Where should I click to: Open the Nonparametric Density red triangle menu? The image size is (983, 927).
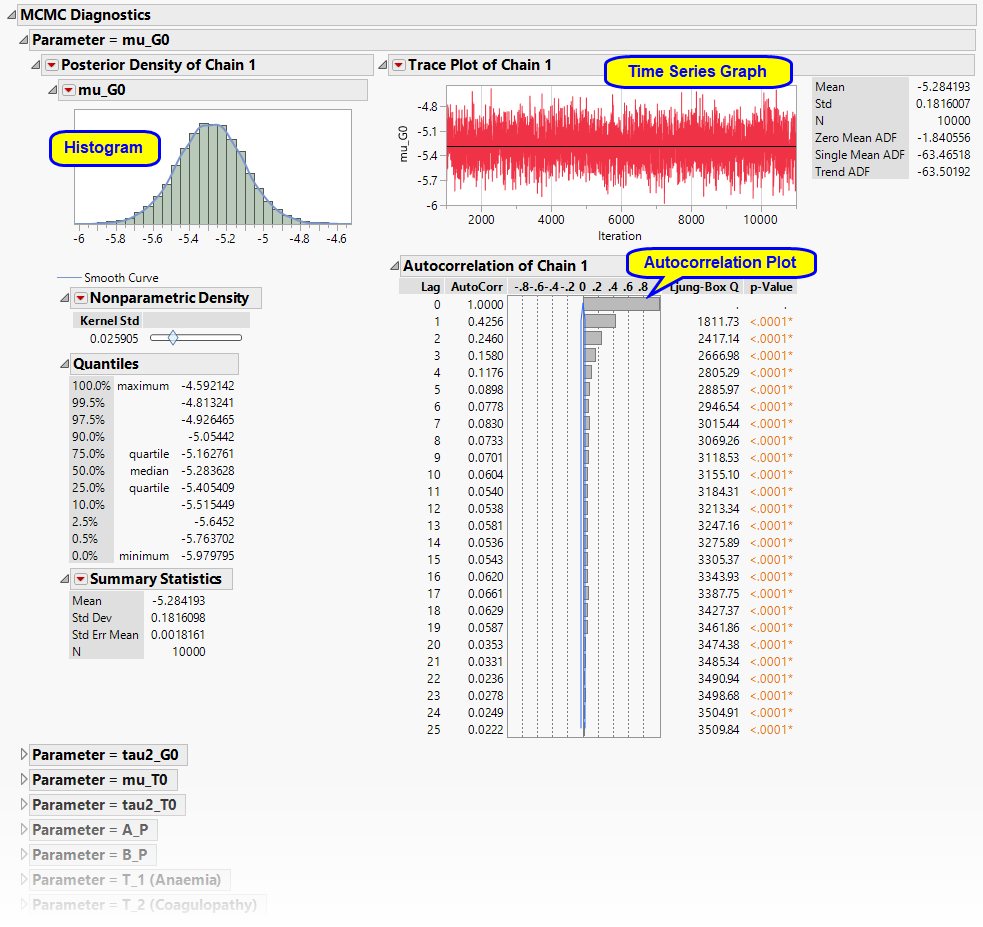[80, 298]
